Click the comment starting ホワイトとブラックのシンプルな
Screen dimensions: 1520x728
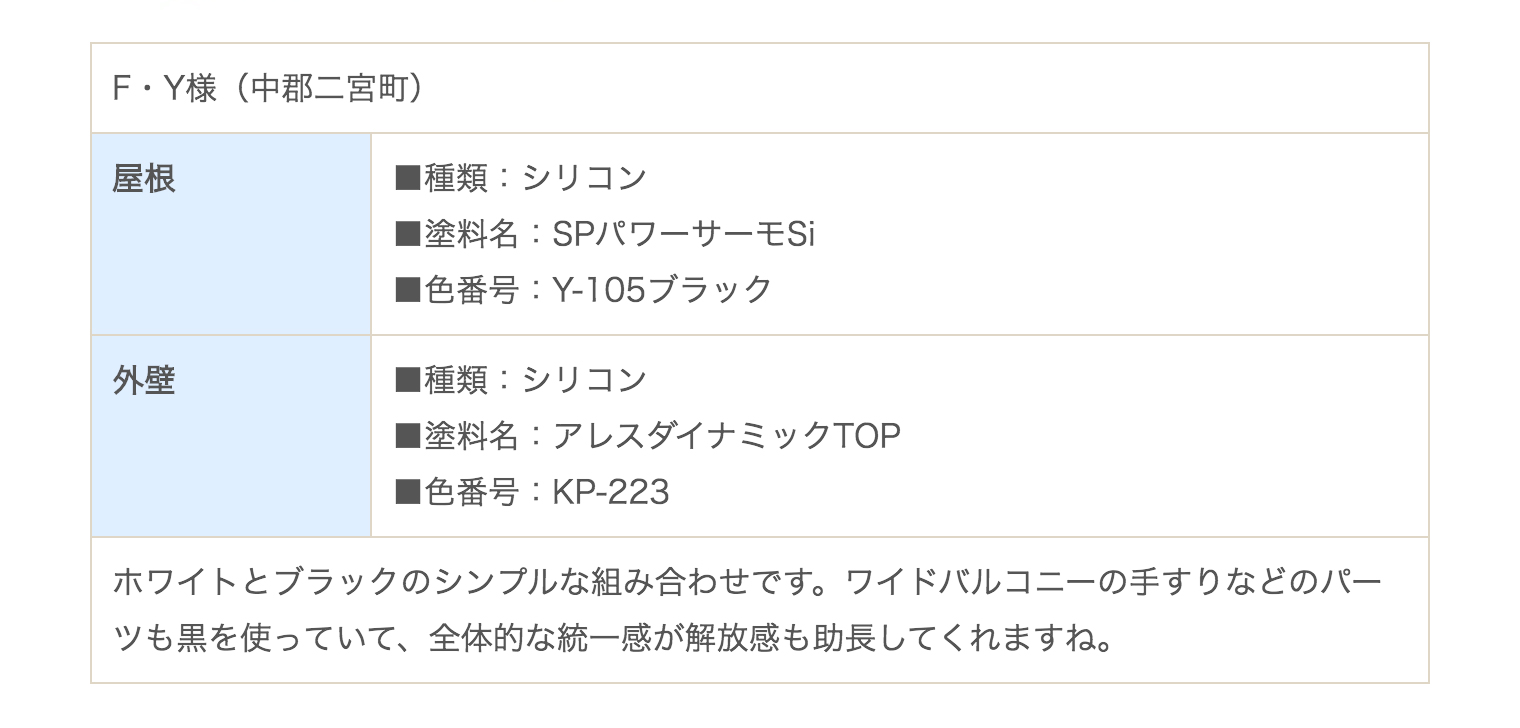[x=748, y=609]
